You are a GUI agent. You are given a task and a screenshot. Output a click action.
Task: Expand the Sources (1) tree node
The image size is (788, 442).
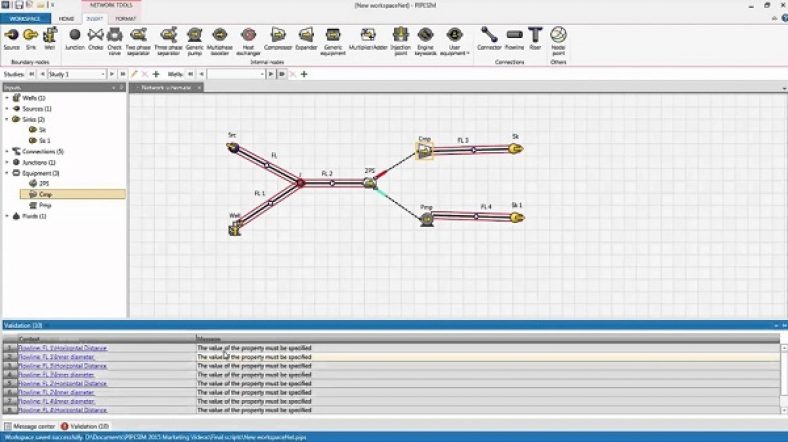(7, 108)
